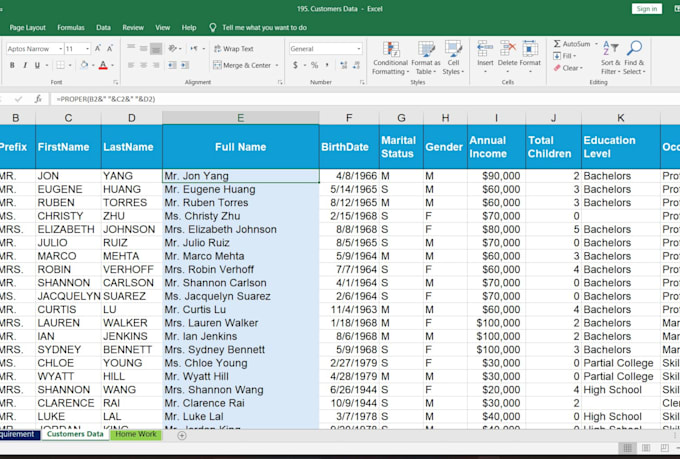Open Font dialog launcher

(116, 82)
